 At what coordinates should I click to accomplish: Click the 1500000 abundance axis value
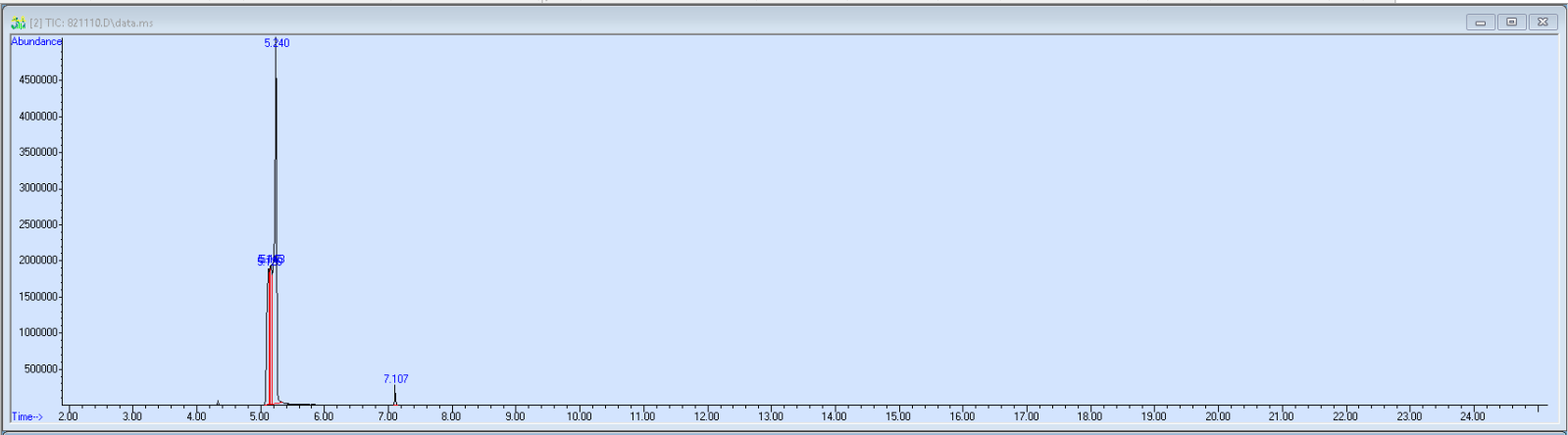pyautogui.click(x=38, y=297)
